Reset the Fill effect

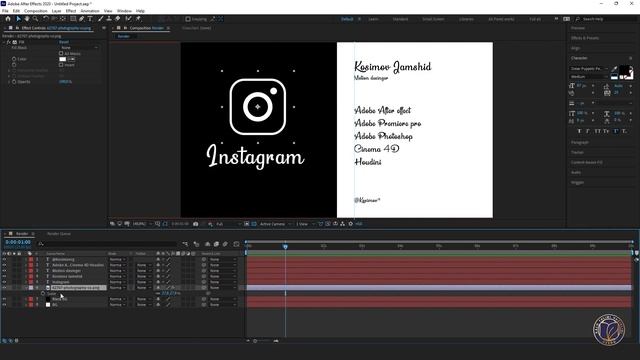[x=64, y=42]
